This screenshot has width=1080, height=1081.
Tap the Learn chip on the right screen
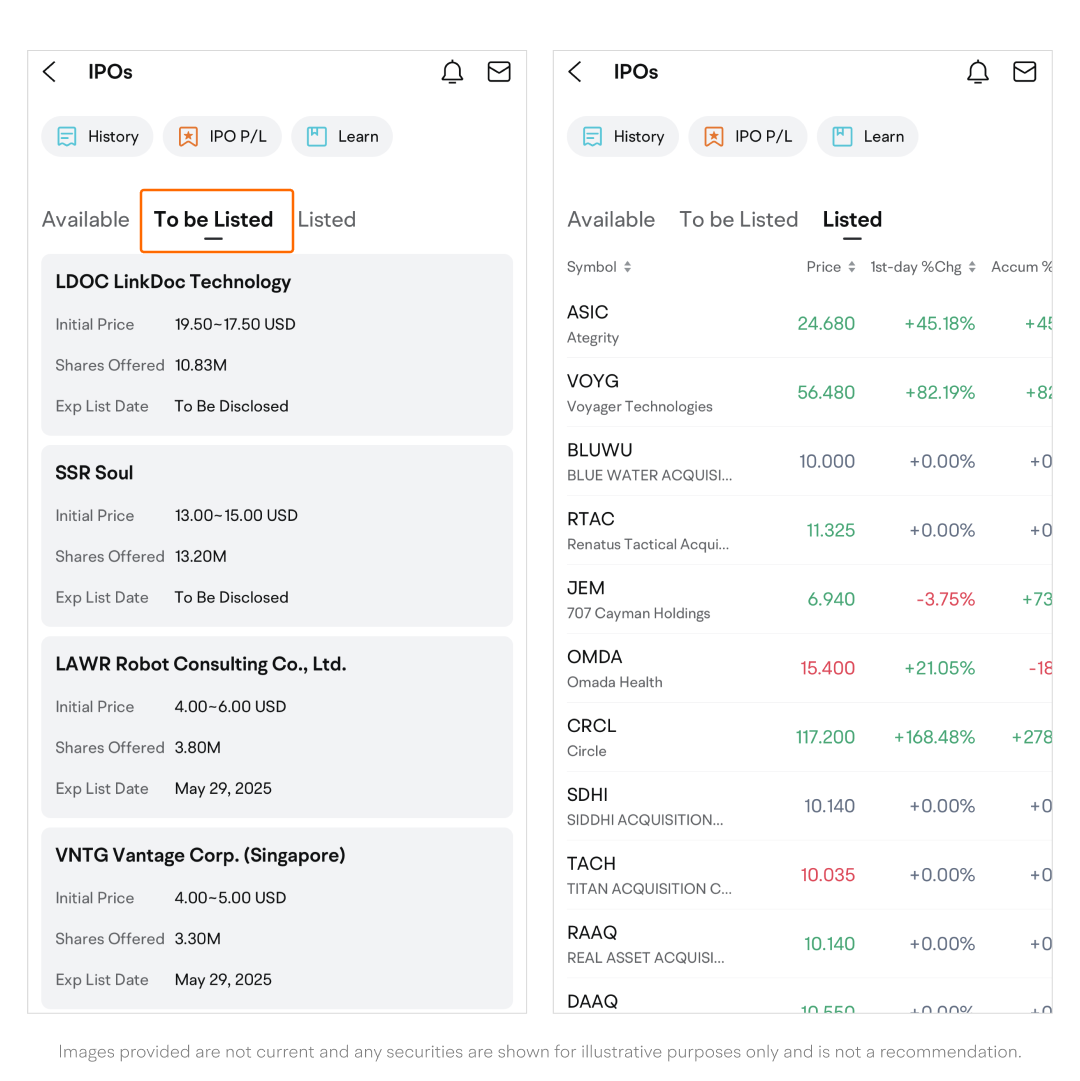coord(867,137)
